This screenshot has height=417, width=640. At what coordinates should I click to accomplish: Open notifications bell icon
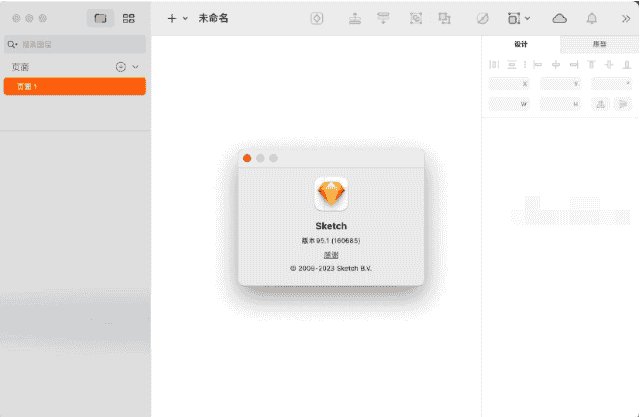point(592,18)
